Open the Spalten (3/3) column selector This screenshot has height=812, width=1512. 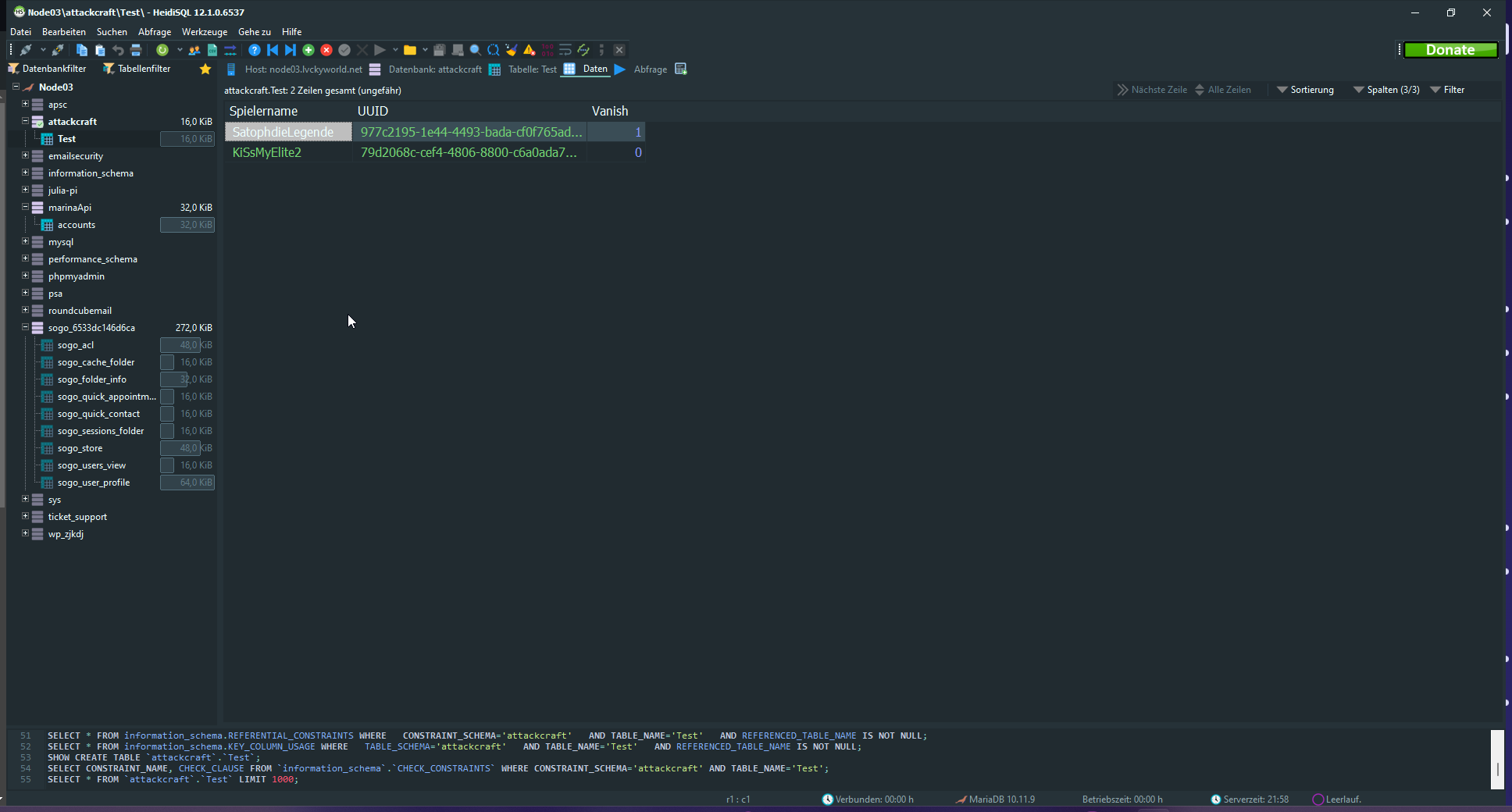1386,90
